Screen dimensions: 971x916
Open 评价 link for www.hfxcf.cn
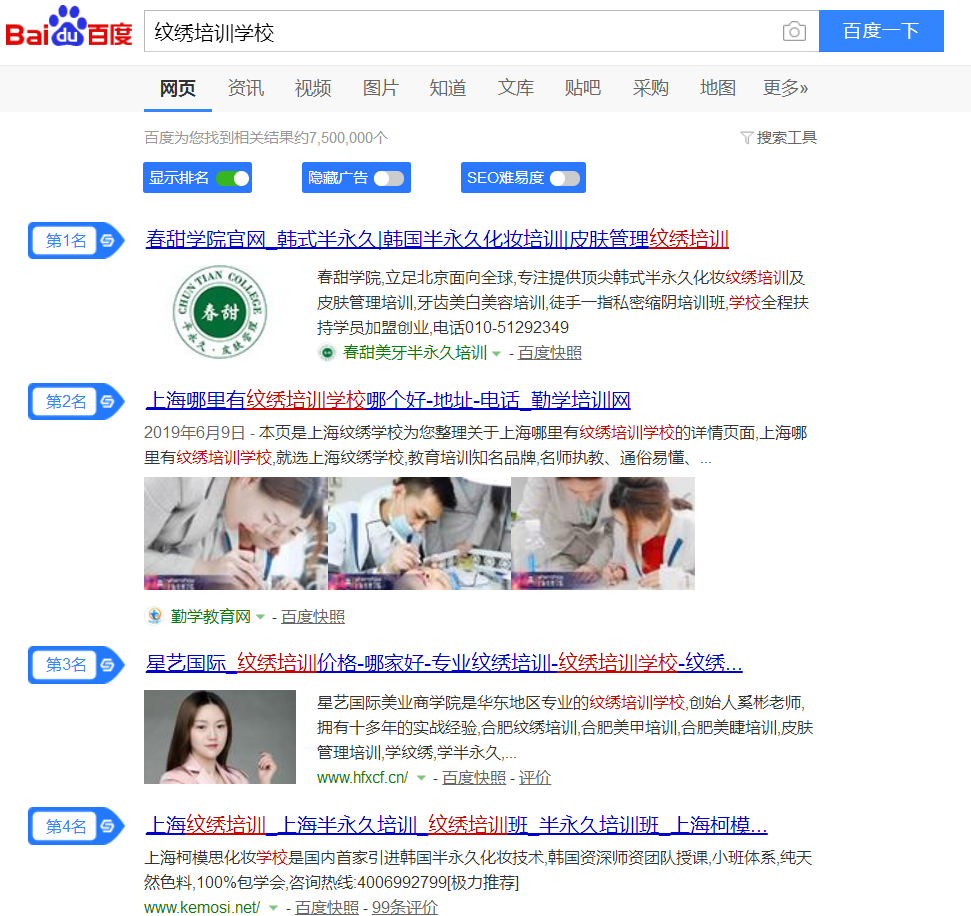point(534,778)
